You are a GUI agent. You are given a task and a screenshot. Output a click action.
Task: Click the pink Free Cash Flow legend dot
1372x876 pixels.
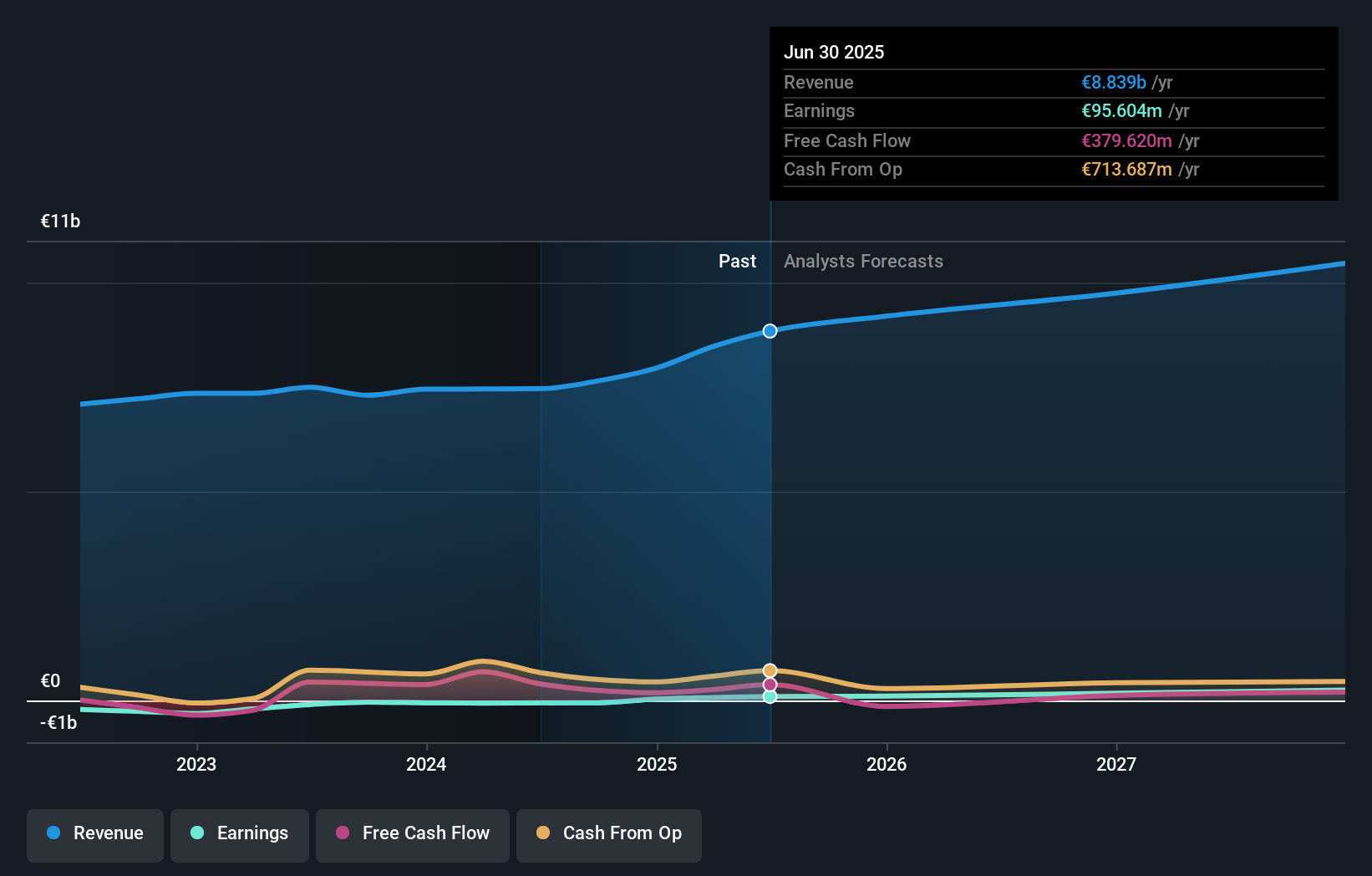click(343, 833)
